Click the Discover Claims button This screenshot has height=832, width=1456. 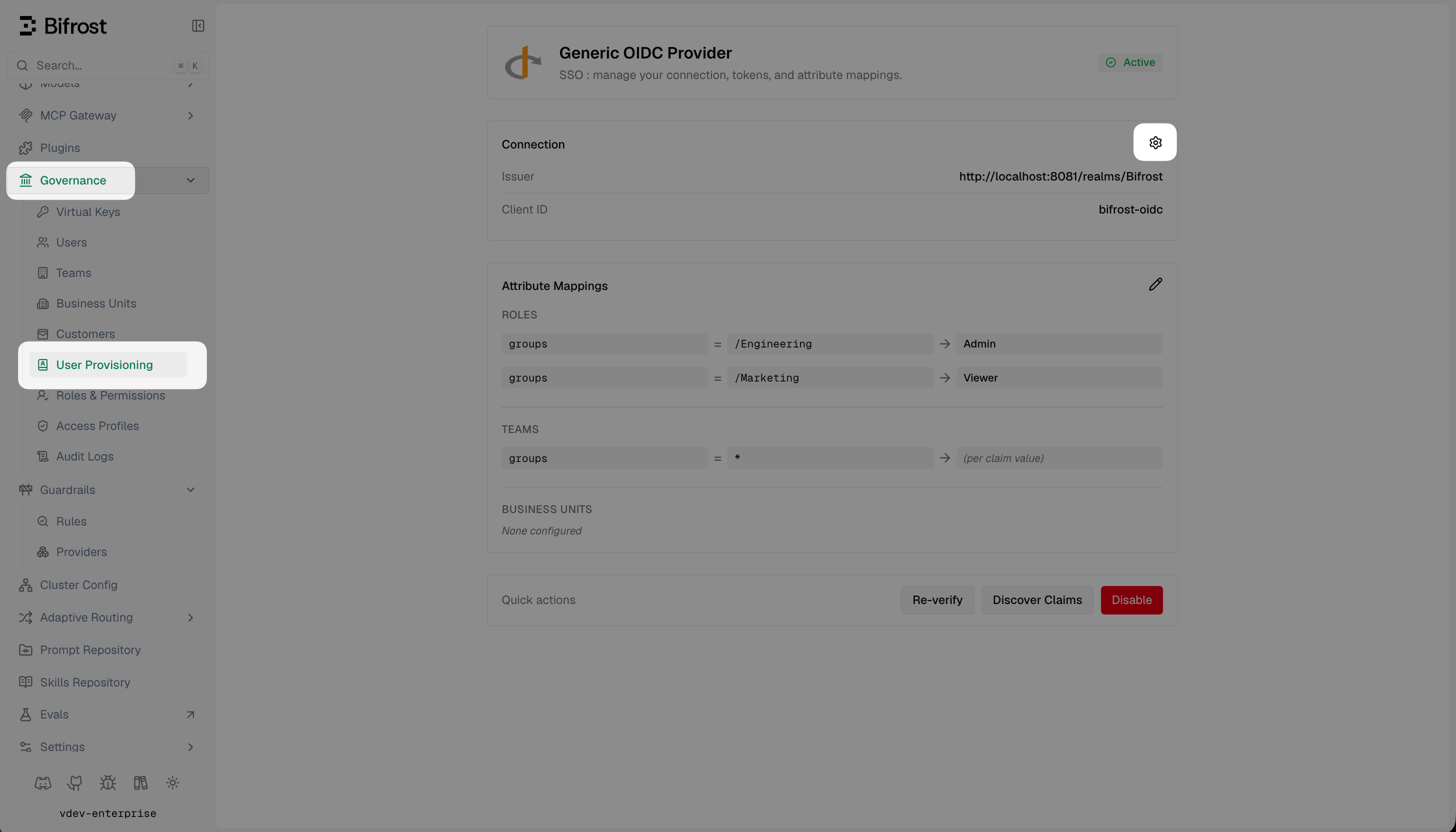coord(1037,600)
